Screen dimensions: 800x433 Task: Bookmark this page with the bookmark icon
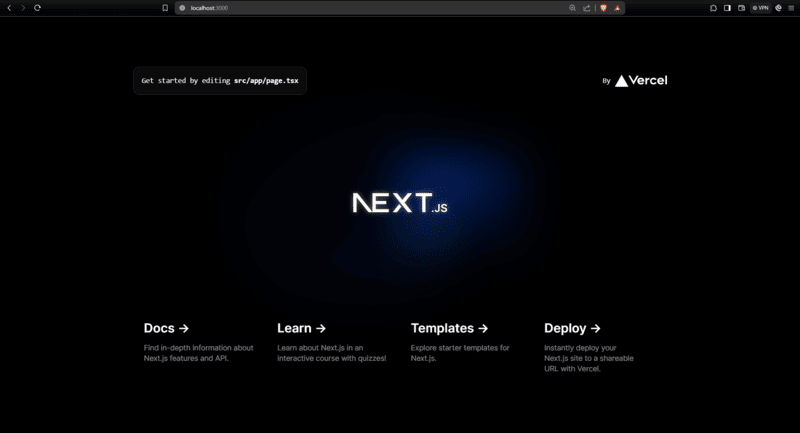click(165, 8)
